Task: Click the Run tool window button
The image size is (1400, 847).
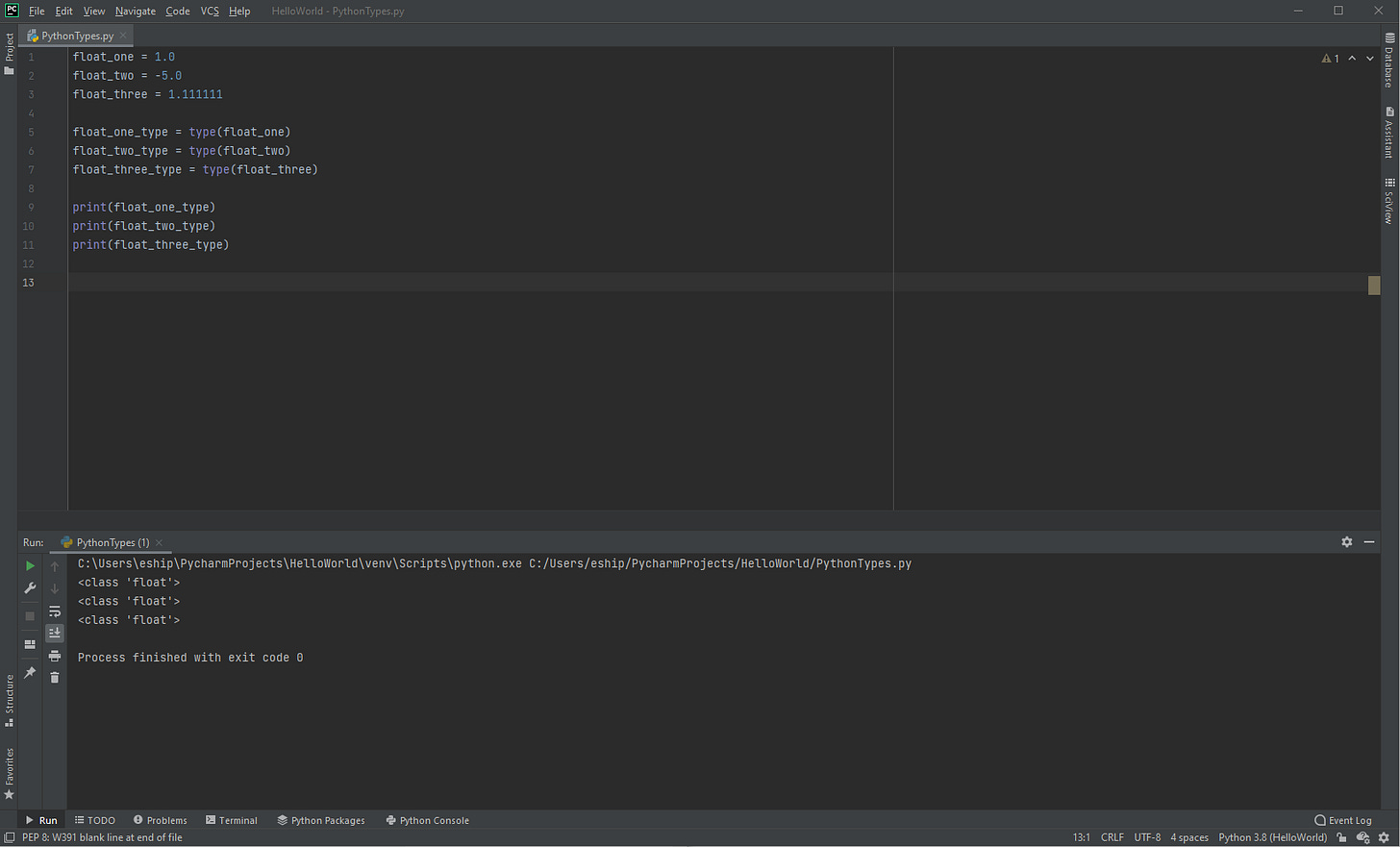Action: pos(41,820)
